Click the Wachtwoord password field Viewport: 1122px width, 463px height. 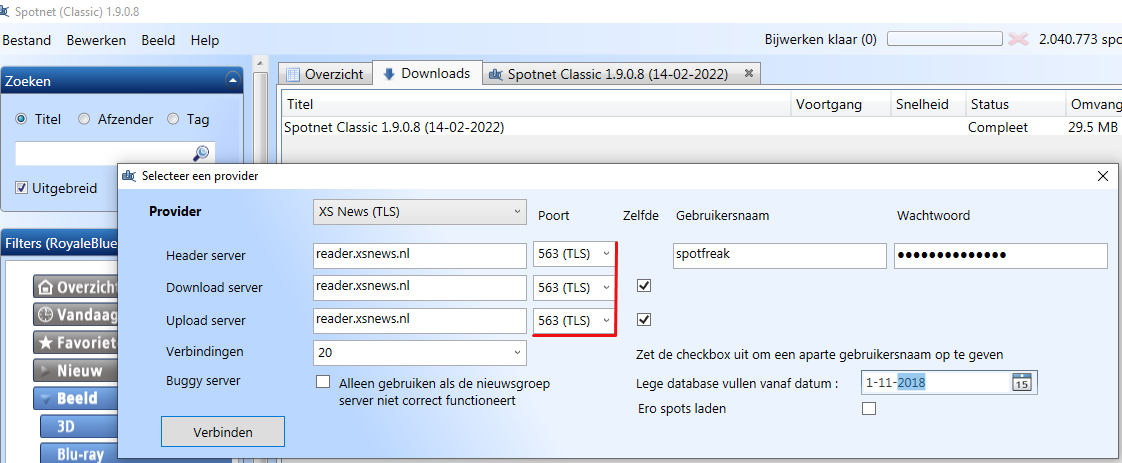coord(1000,255)
